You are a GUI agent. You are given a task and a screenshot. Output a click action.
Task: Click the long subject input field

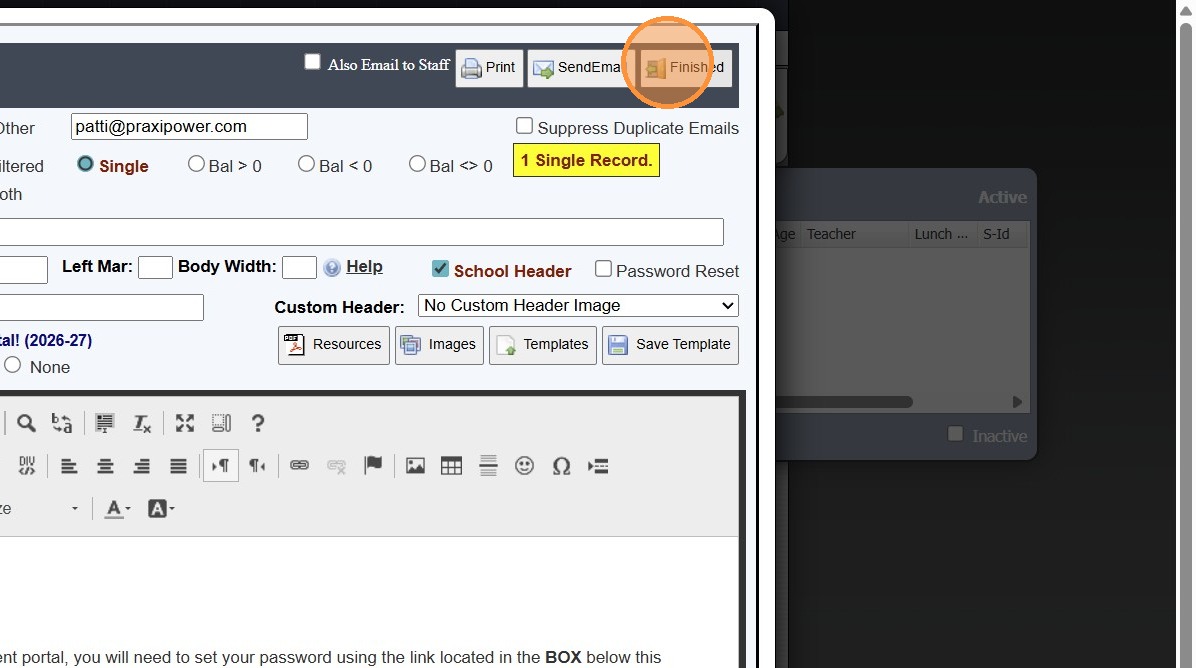362,232
